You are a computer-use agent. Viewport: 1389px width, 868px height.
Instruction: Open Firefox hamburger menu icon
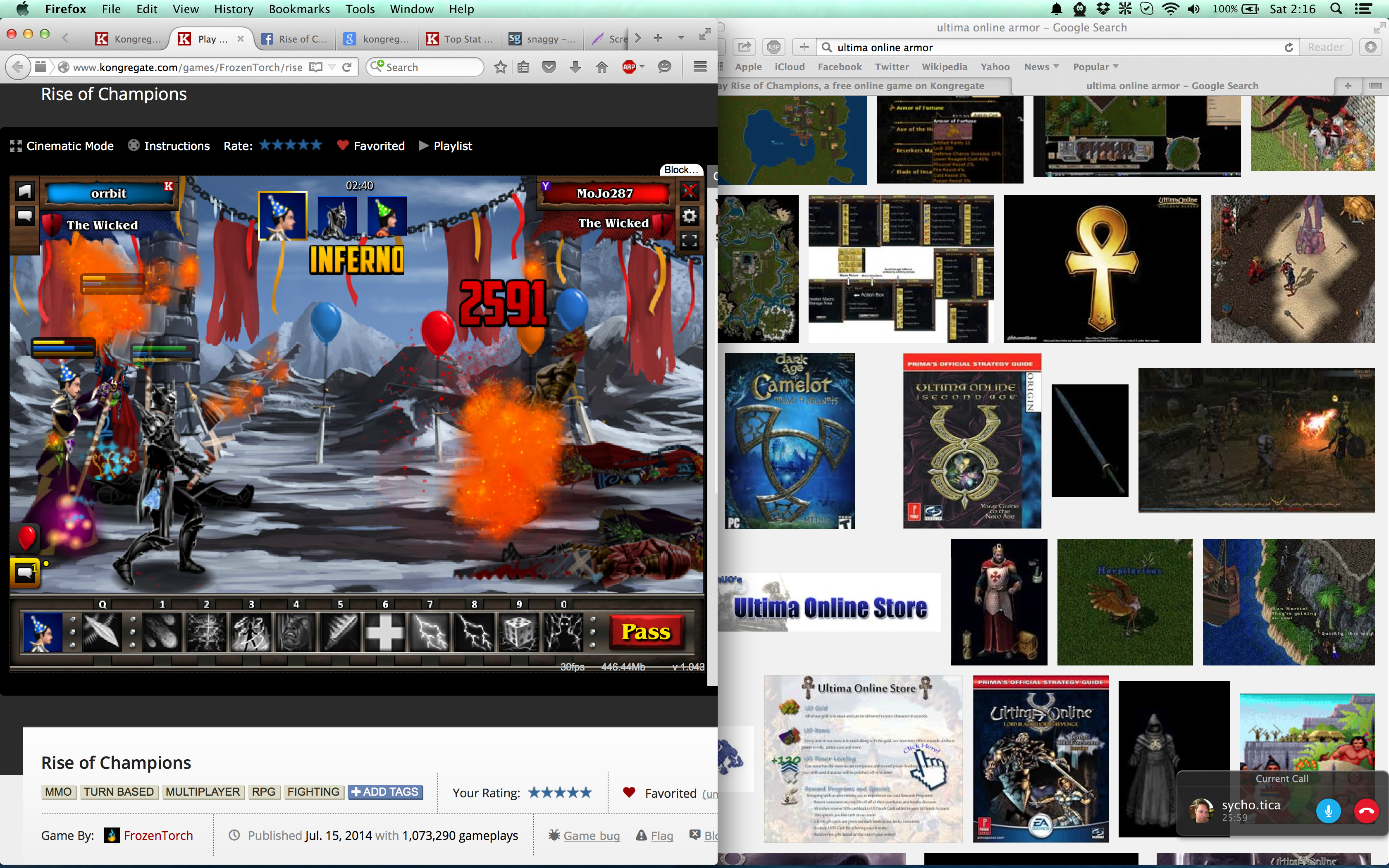[700, 67]
